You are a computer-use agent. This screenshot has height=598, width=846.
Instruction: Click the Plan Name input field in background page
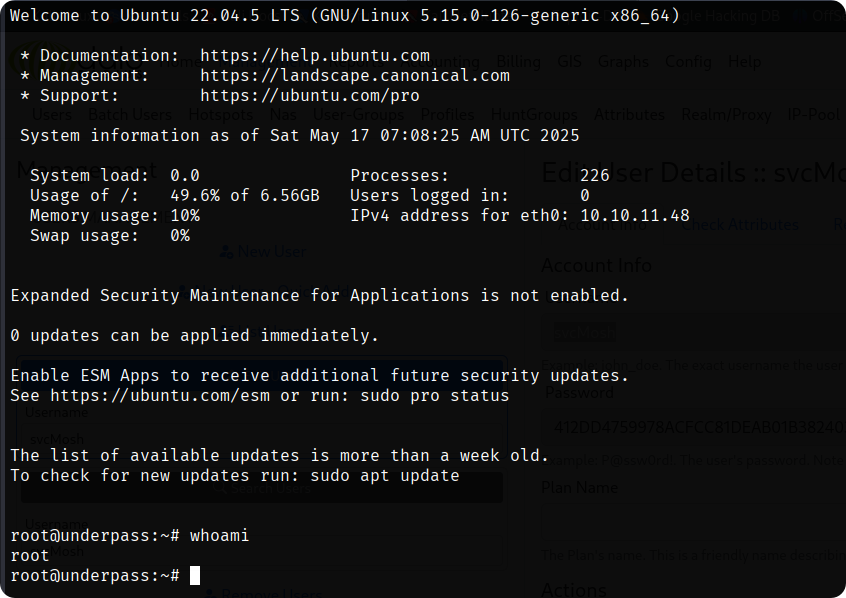694,521
